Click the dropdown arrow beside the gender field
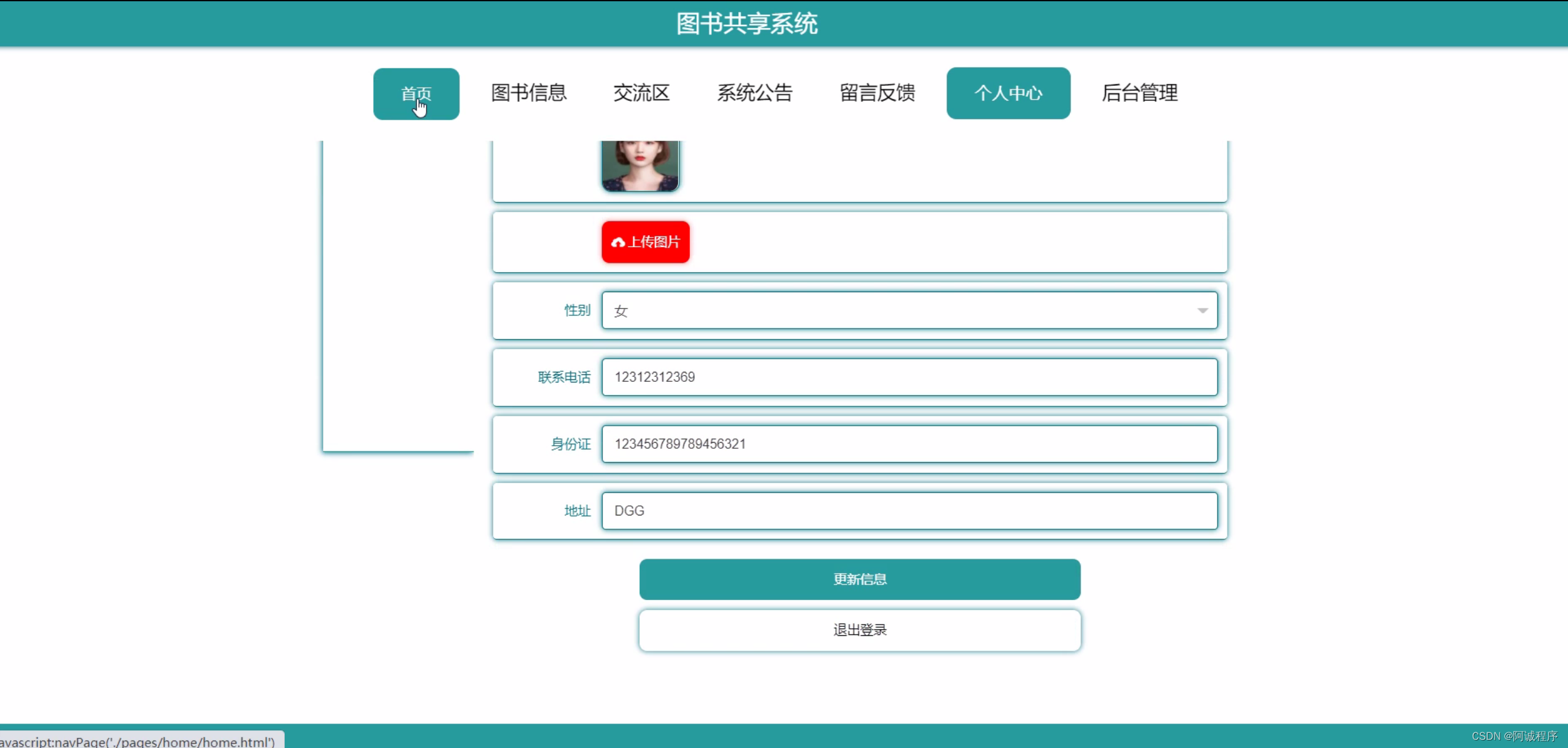The width and height of the screenshot is (1568, 748). [x=1203, y=310]
